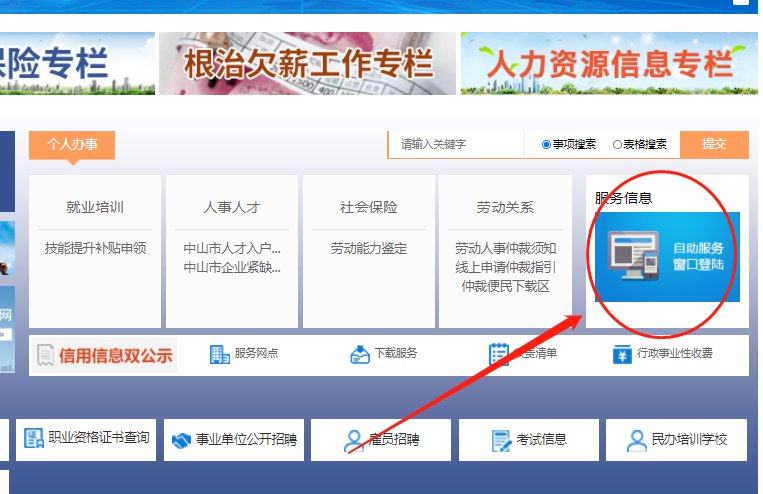Image resolution: width=763 pixels, height=494 pixels.
Task: Click the computer icon in 自助服务 banner
Action: click(x=634, y=256)
